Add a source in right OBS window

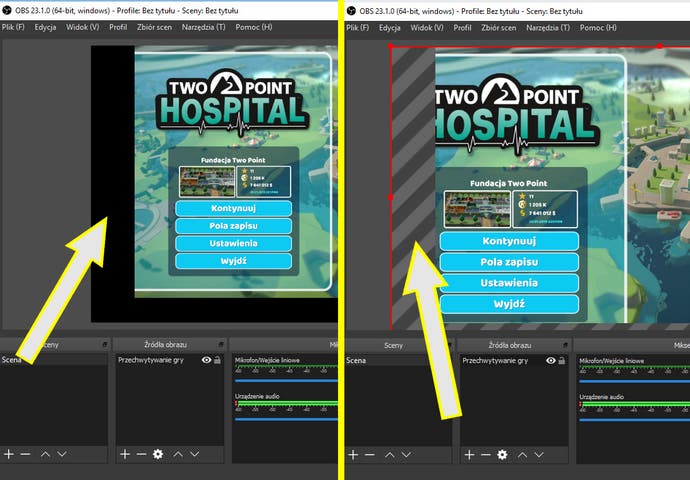(x=469, y=454)
